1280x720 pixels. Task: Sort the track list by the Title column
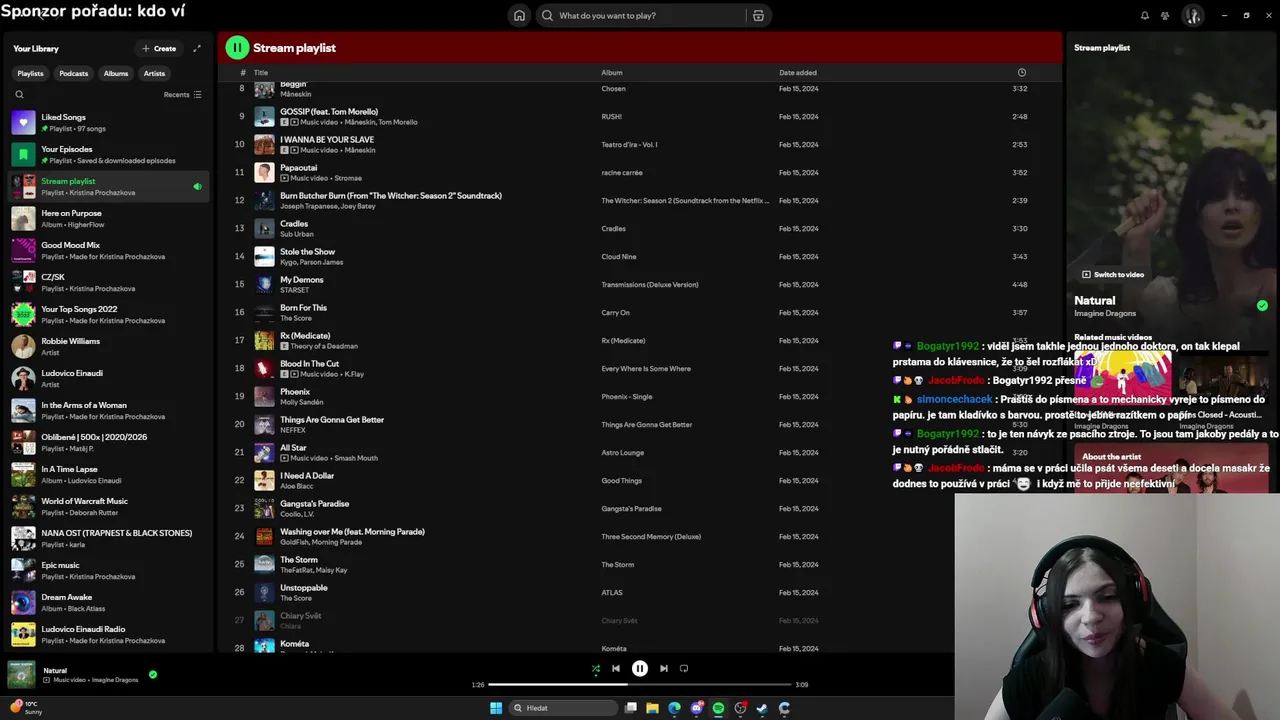coord(261,72)
